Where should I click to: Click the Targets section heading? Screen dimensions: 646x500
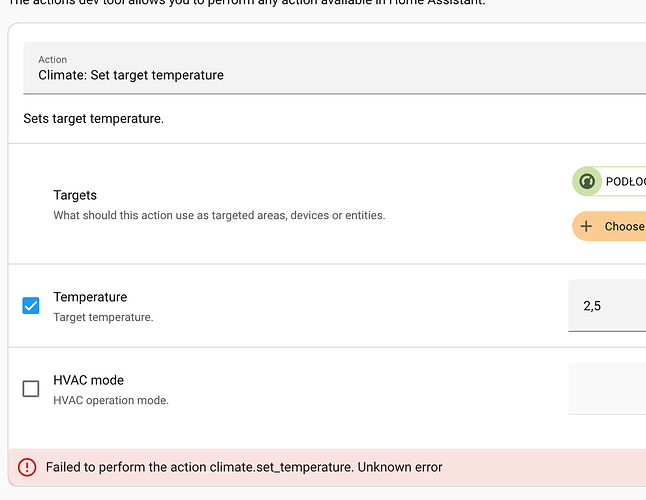(75, 195)
